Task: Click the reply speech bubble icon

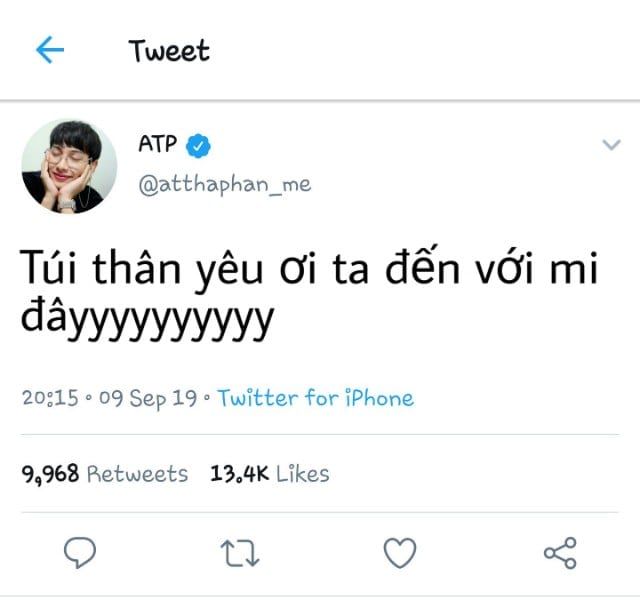Action: [80, 553]
